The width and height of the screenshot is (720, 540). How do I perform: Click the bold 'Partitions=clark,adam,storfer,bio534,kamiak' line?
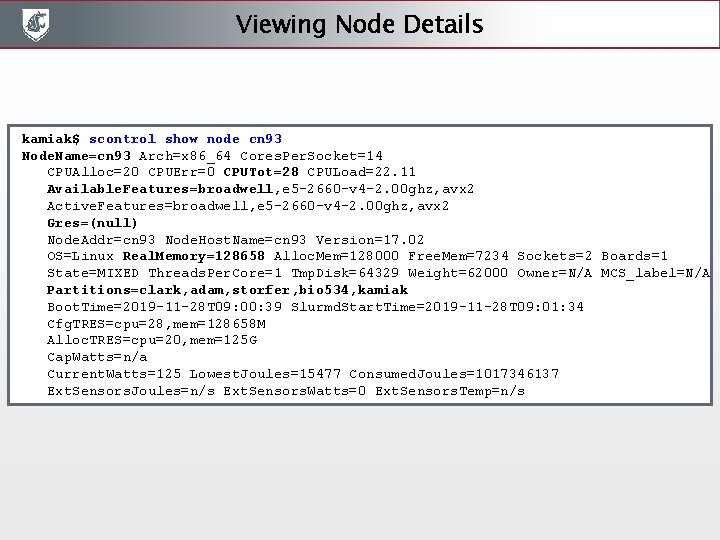[227, 290]
